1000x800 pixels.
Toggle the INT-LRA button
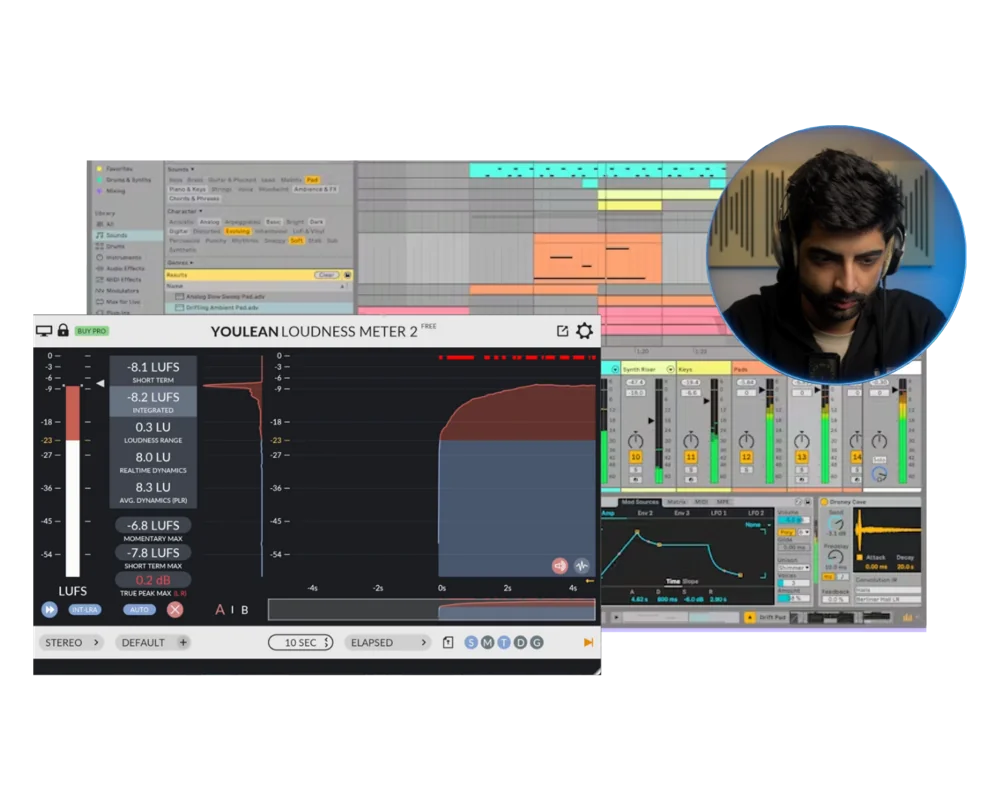click(85, 610)
